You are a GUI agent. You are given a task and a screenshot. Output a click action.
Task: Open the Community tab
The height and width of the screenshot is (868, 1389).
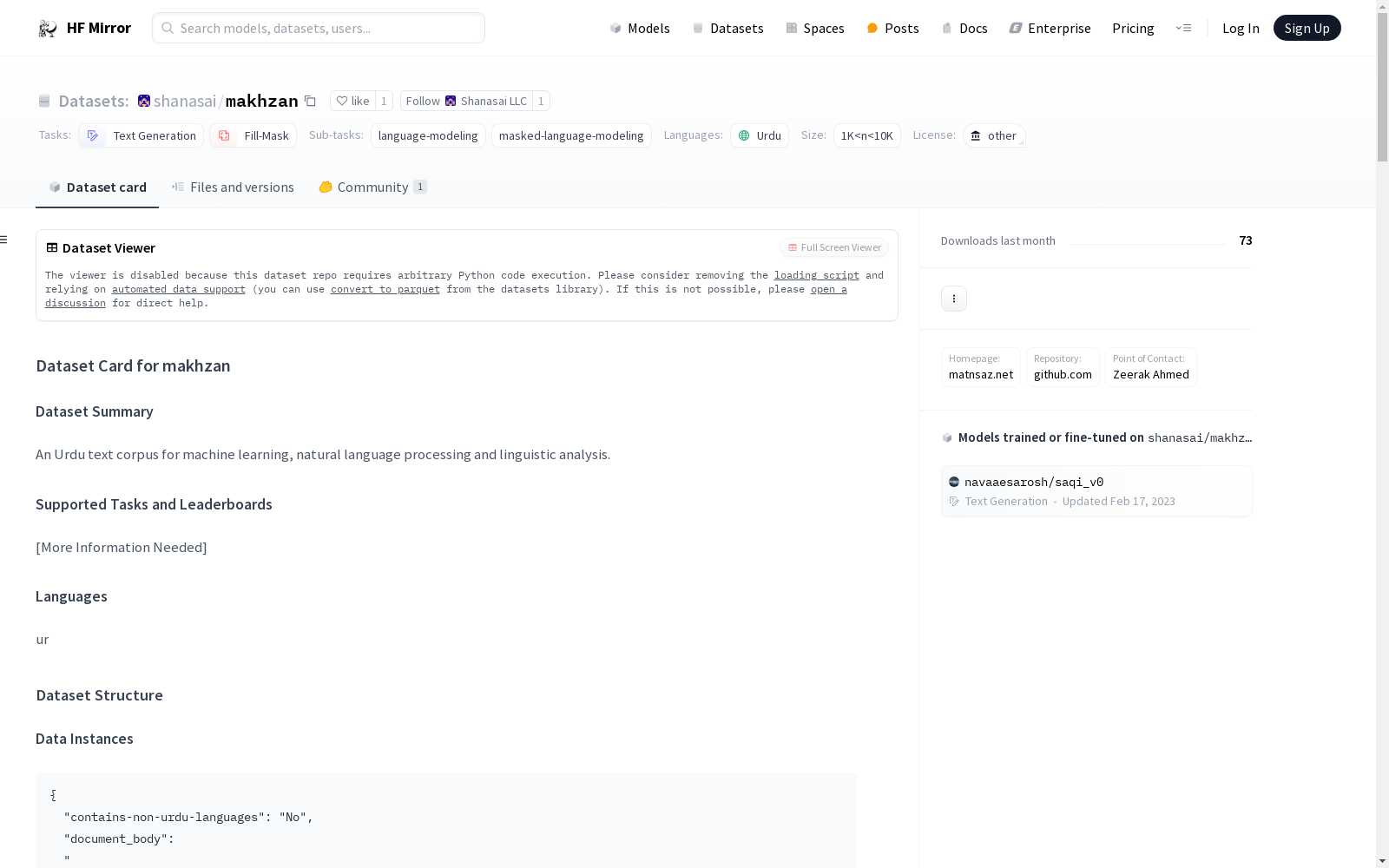[x=372, y=187]
